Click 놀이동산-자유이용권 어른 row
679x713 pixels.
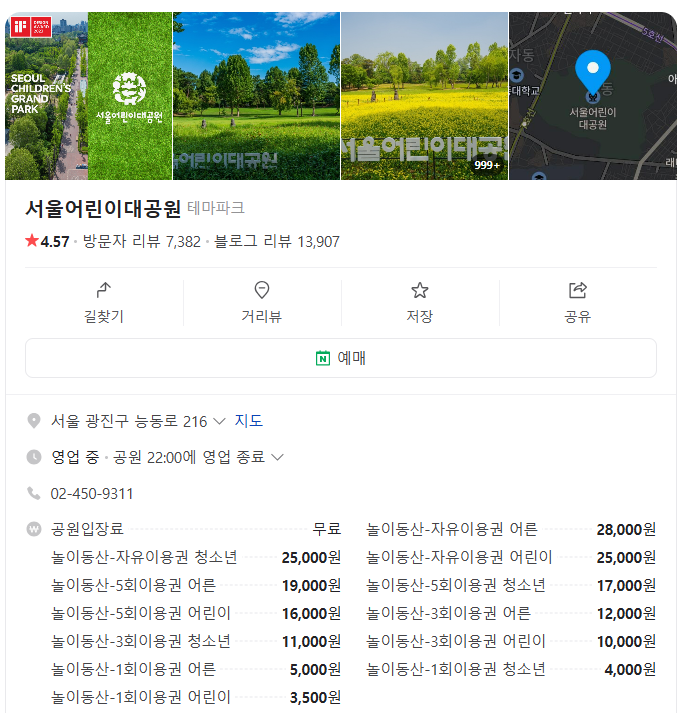coord(511,529)
